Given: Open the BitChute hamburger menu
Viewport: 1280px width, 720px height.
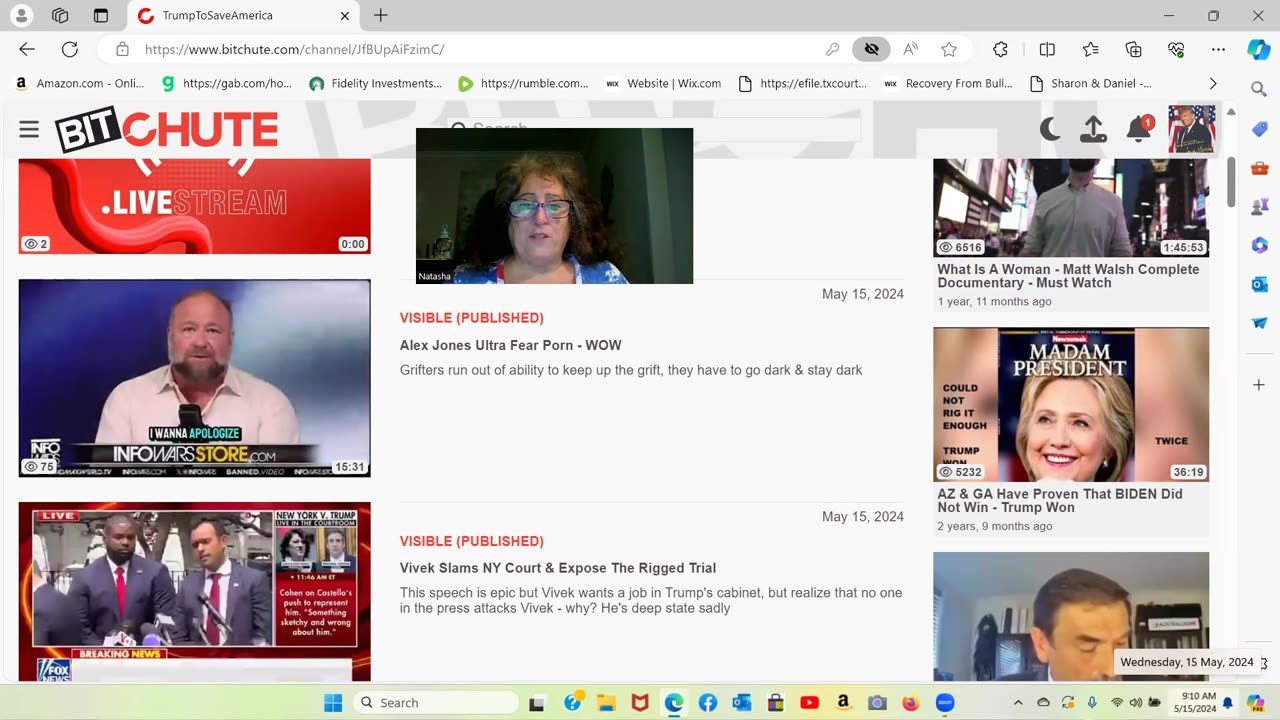Looking at the screenshot, I should click(29, 129).
